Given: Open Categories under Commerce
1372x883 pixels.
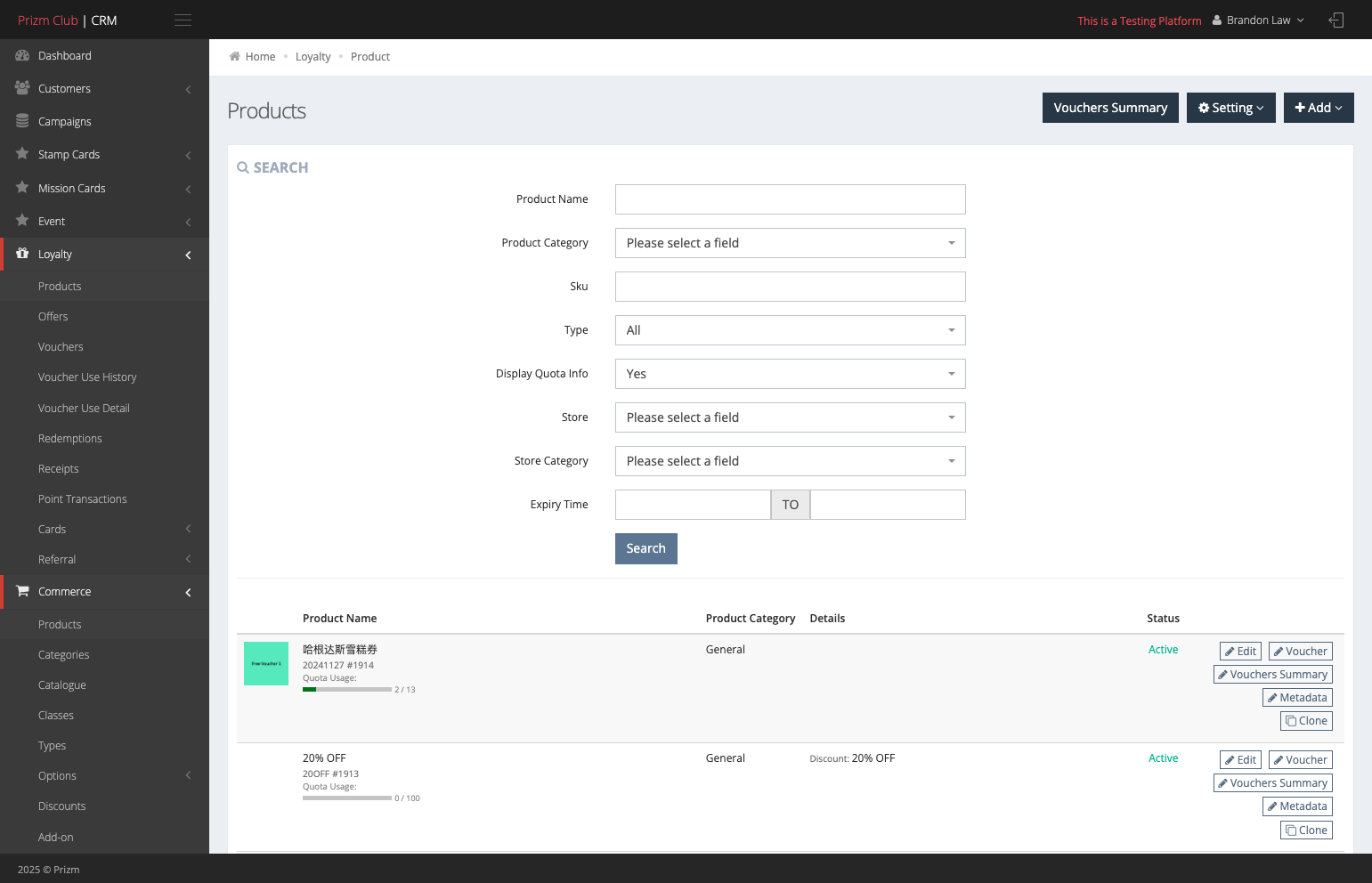Looking at the screenshot, I should tap(63, 654).
